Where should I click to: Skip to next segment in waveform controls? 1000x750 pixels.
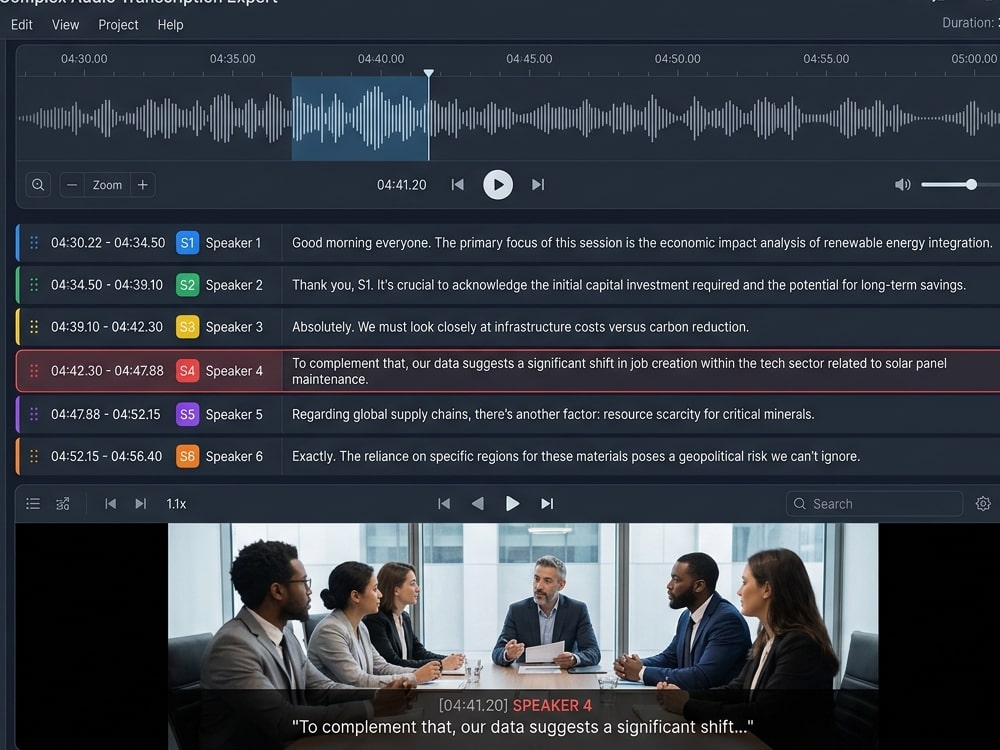point(538,185)
